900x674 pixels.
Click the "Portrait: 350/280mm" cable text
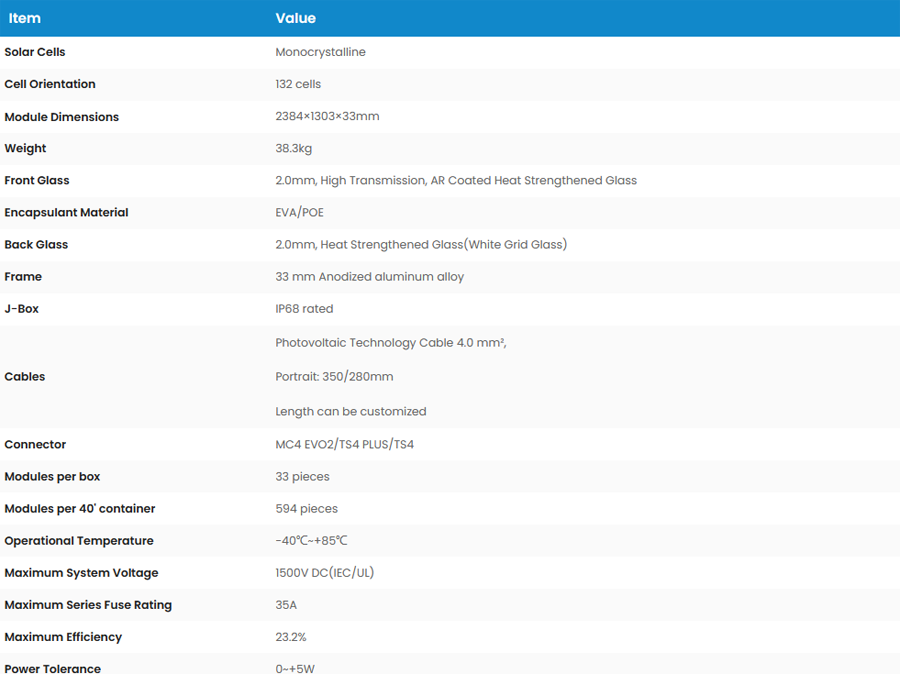(x=334, y=377)
